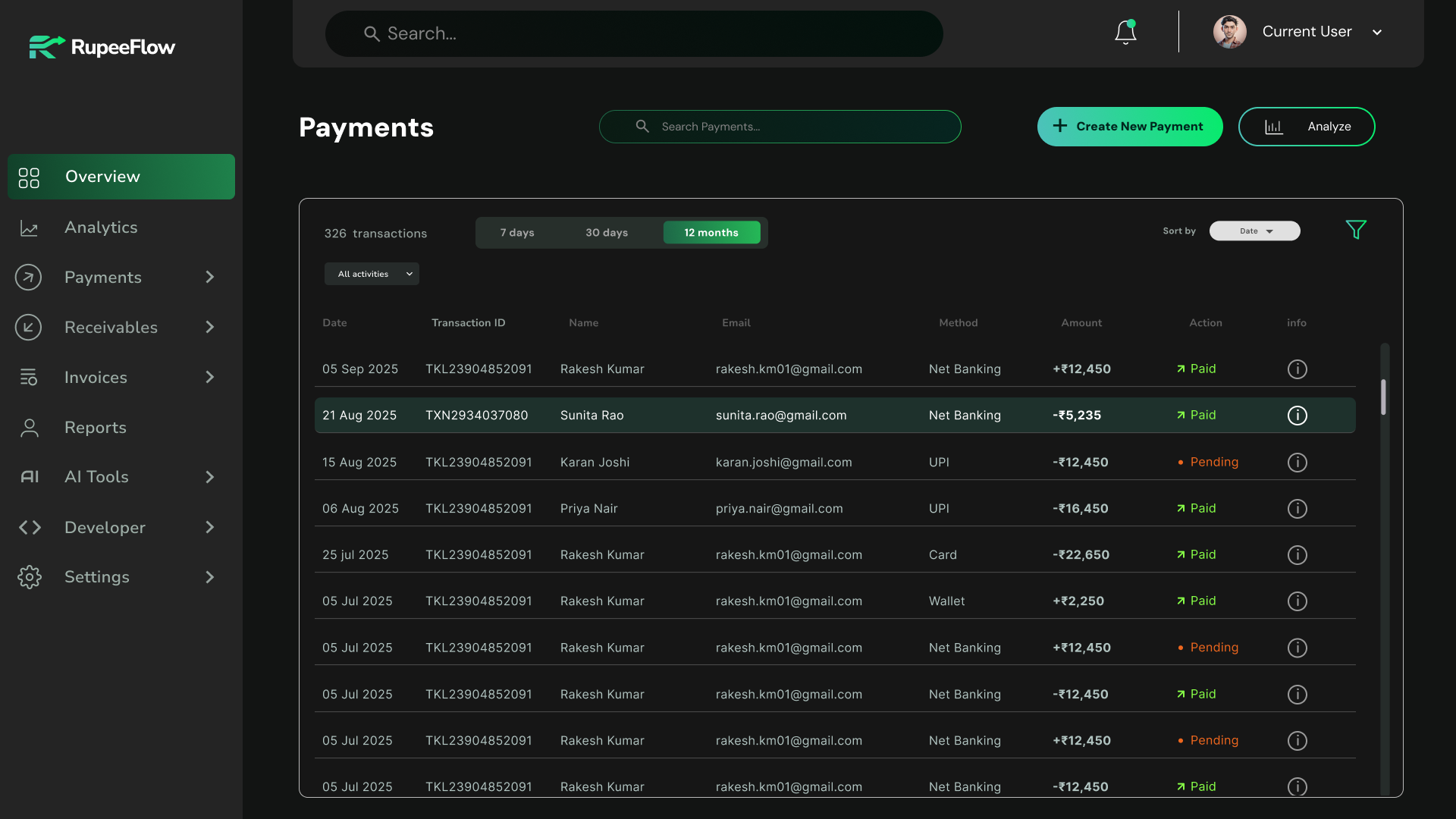1456x819 pixels.
Task: Click amount -₹22,650
Action: tap(1081, 555)
